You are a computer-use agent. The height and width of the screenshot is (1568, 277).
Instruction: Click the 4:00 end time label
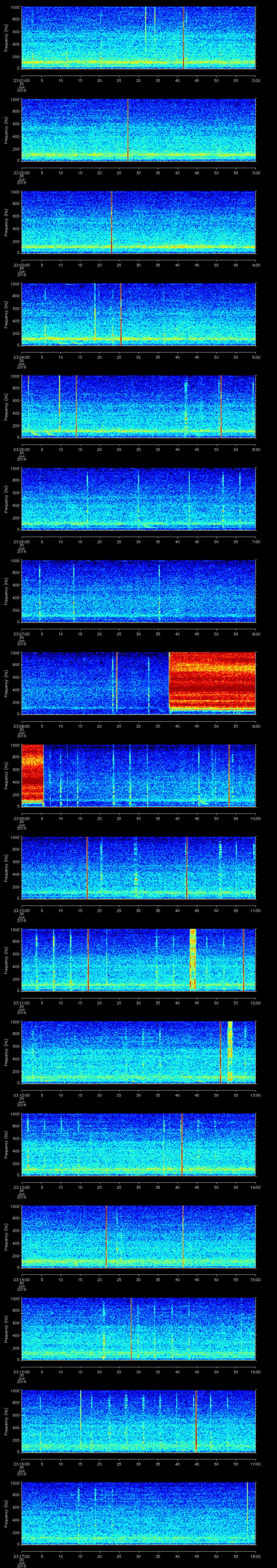coord(256,265)
